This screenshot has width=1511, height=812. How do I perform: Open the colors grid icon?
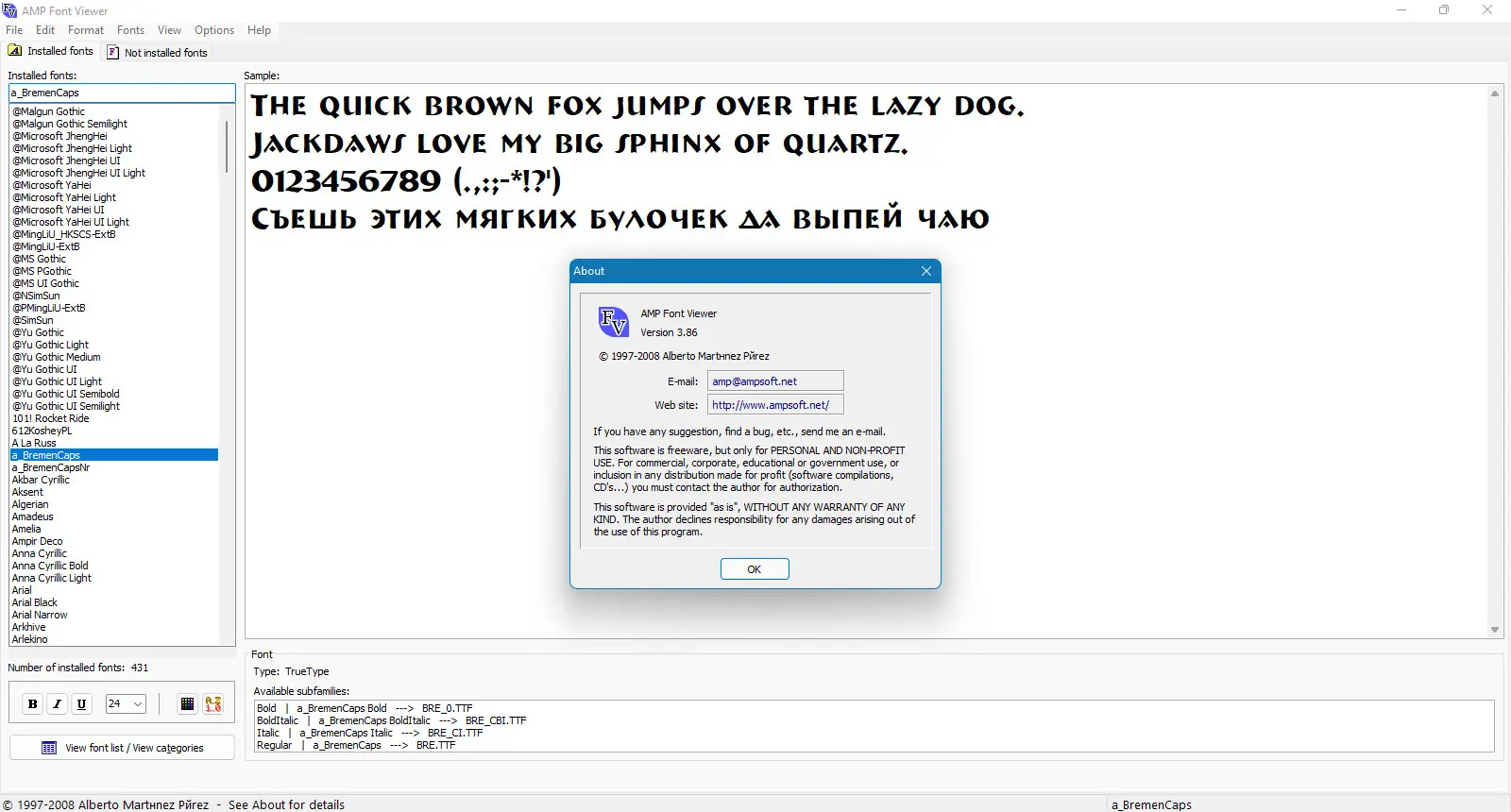pos(187,703)
